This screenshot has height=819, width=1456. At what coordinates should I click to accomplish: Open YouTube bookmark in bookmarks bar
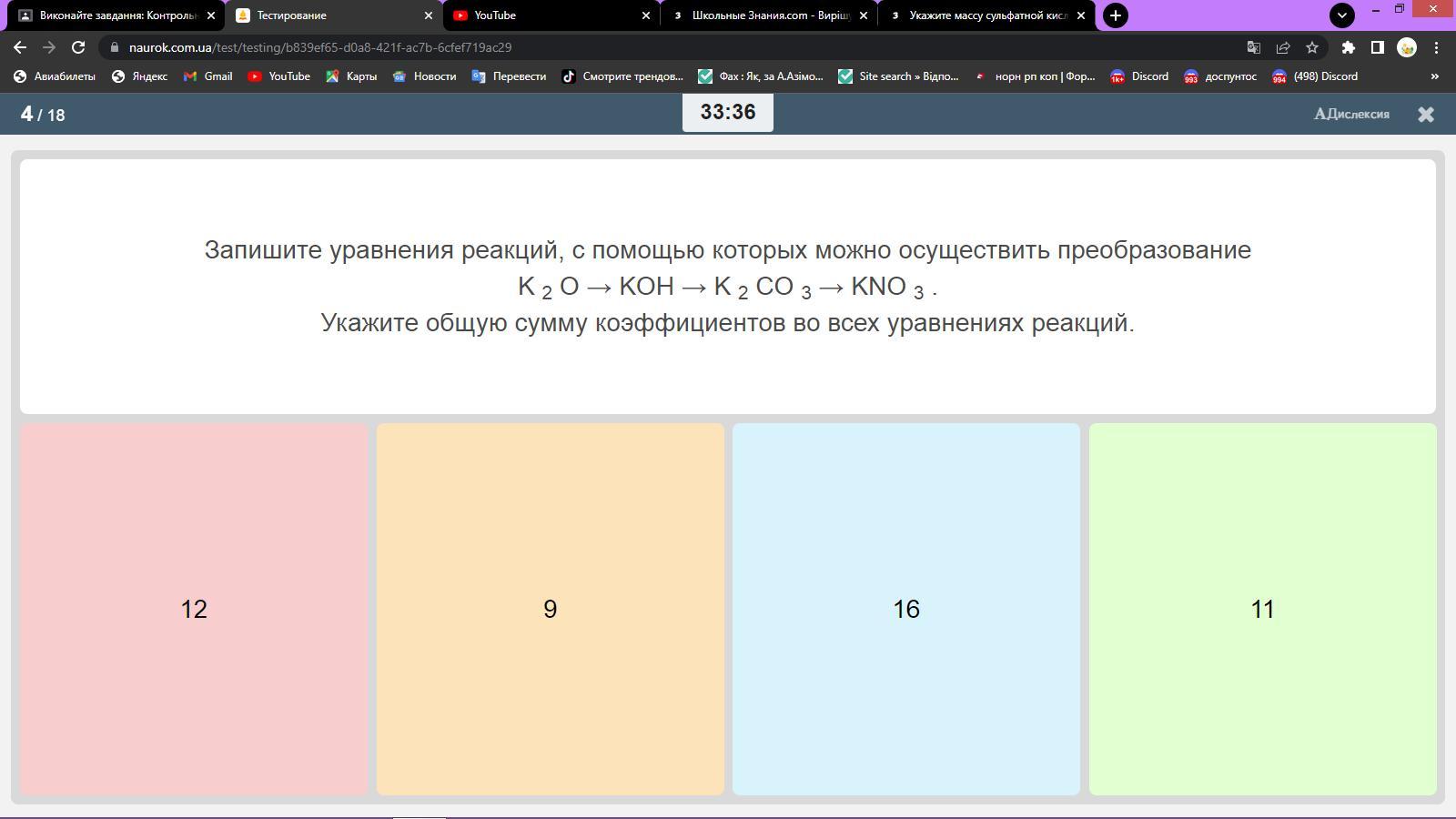pos(279,76)
